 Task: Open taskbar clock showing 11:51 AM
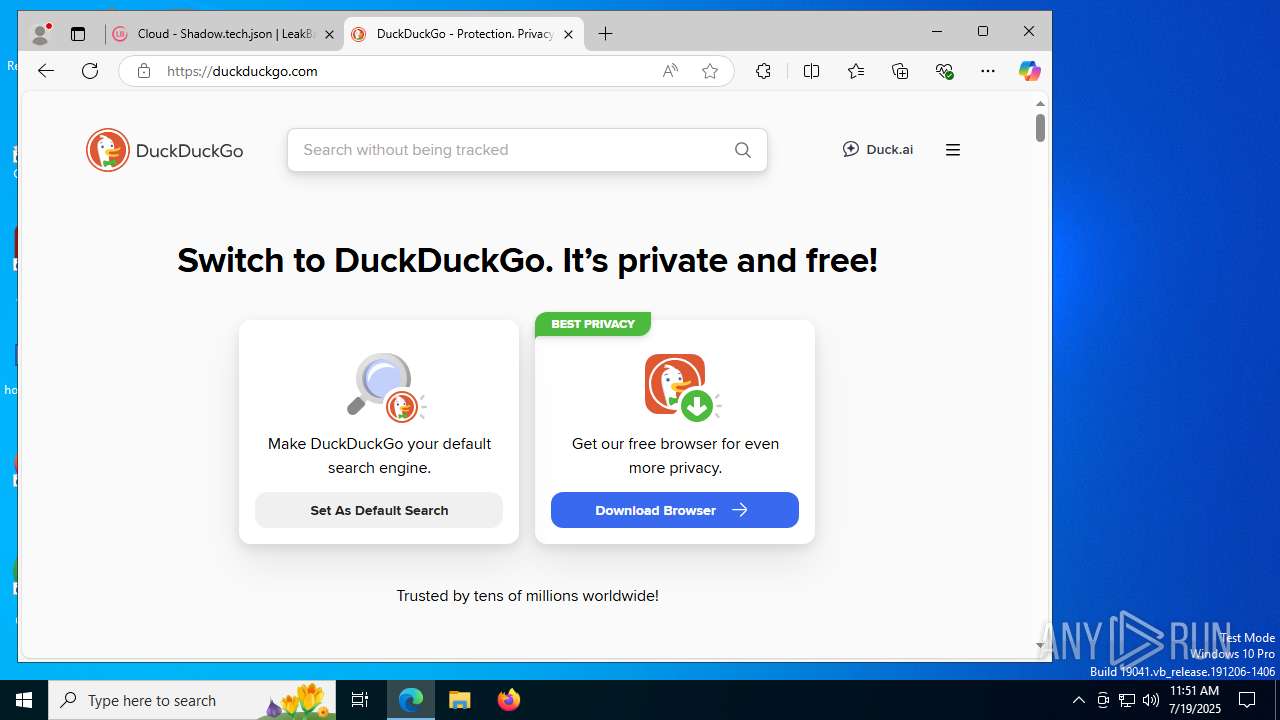(1195, 700)
